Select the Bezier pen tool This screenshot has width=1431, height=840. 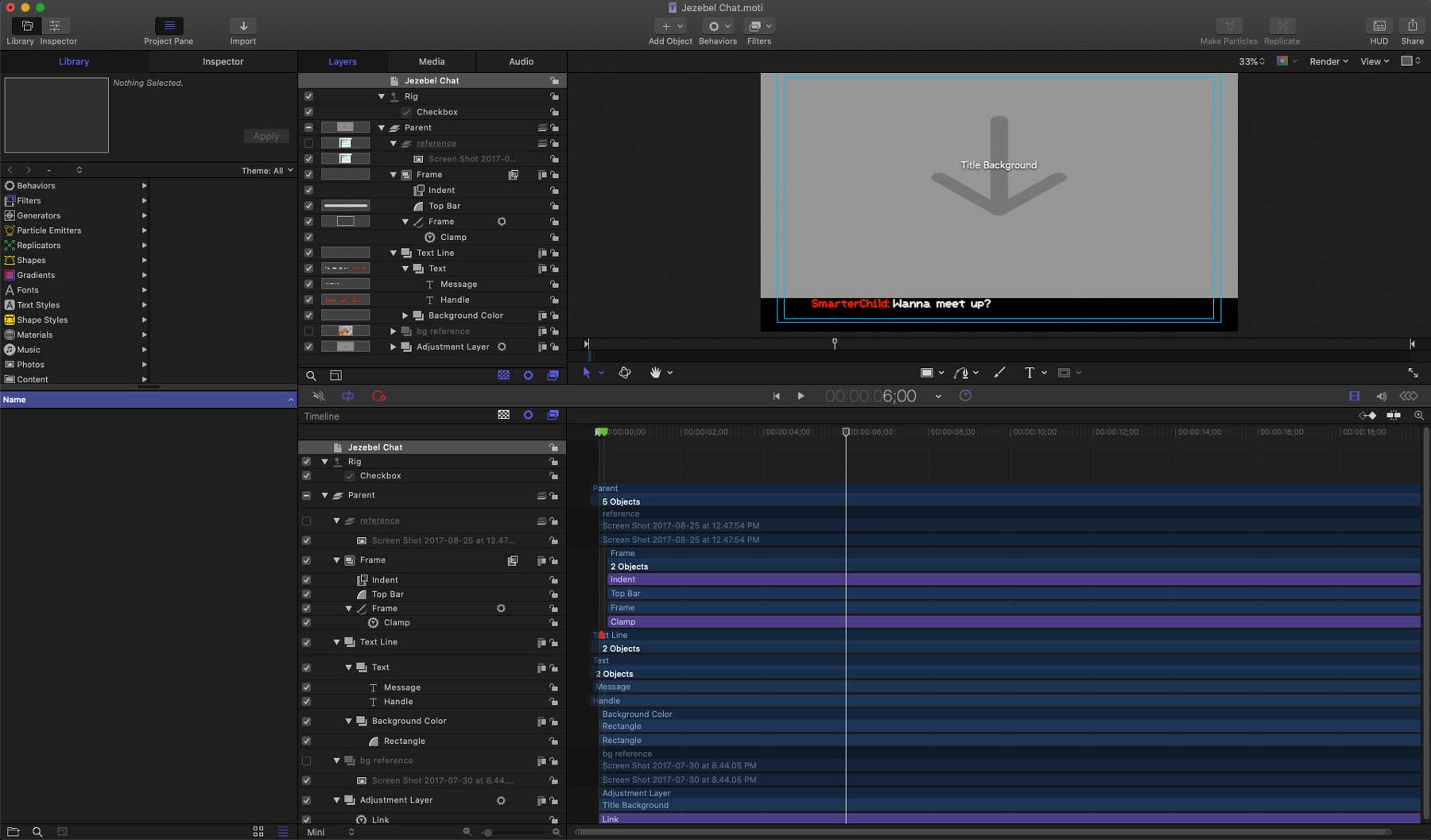coord(961,373)
